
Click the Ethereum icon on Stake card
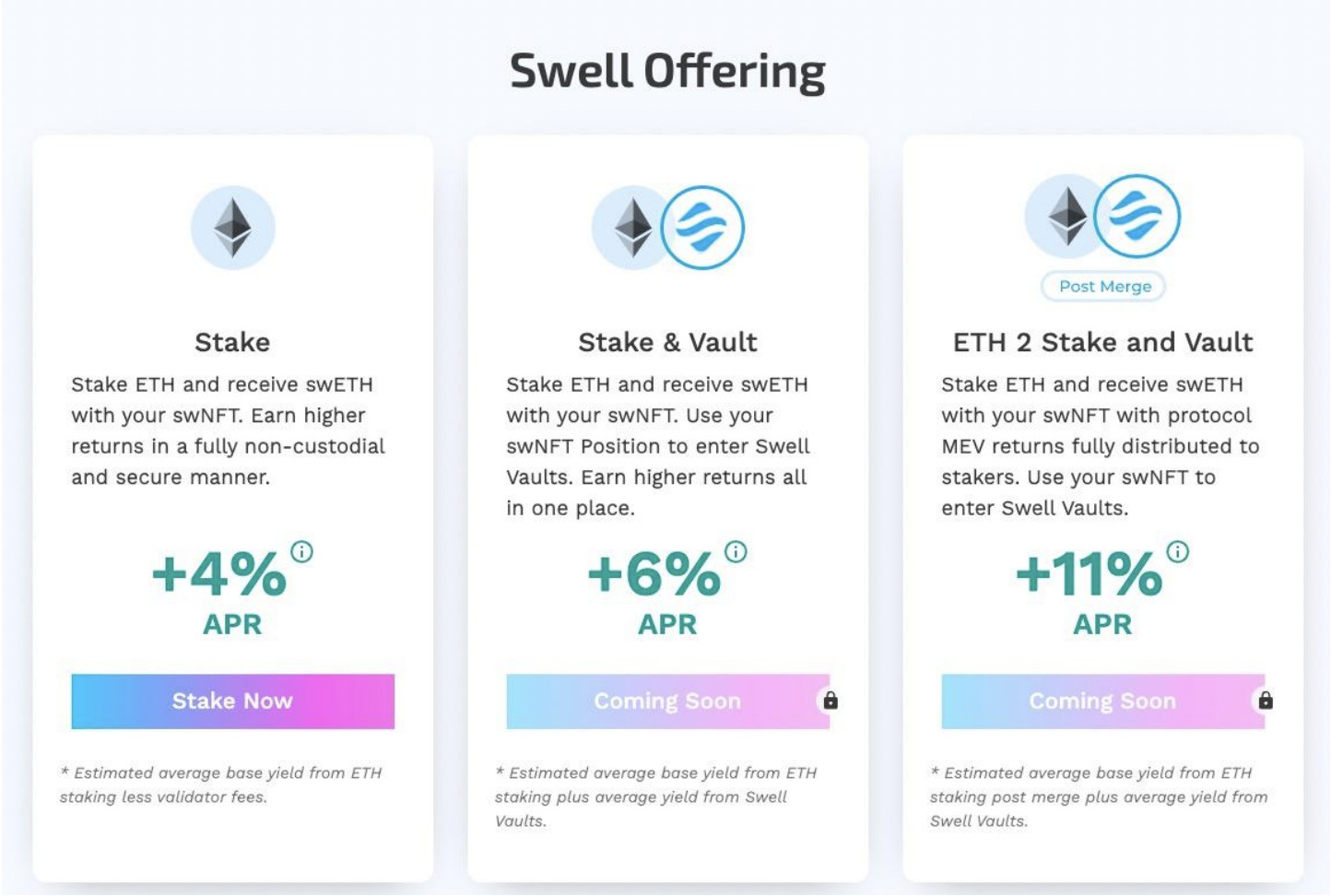[x=233, y=228]
